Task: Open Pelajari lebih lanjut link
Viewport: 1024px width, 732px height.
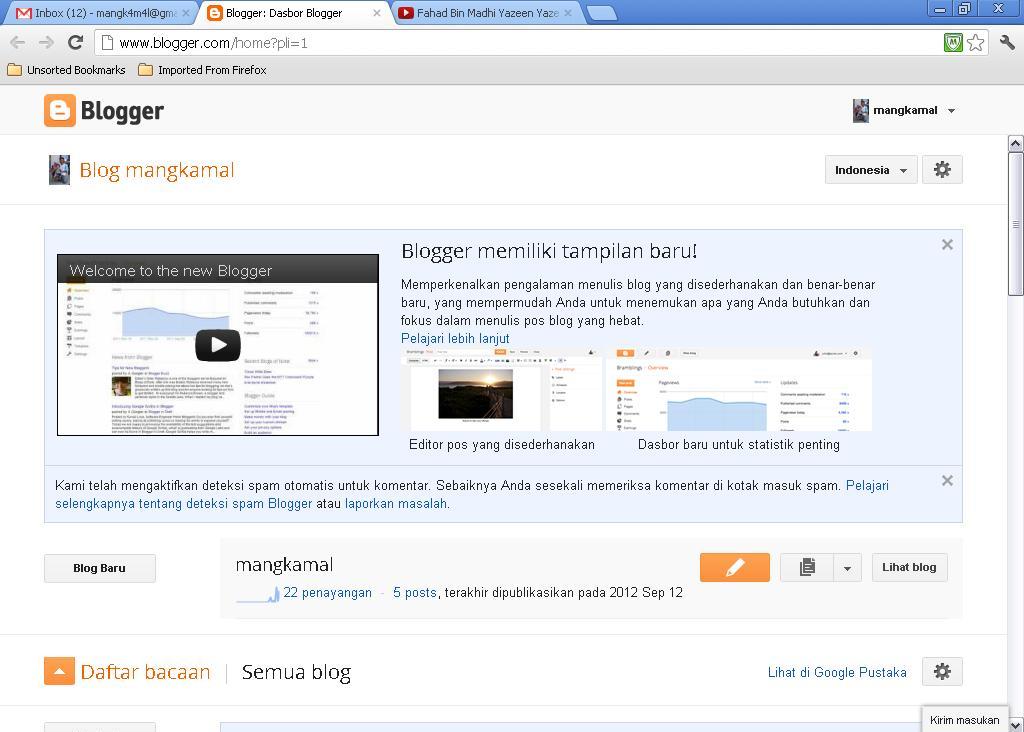Action: (455, 338)
